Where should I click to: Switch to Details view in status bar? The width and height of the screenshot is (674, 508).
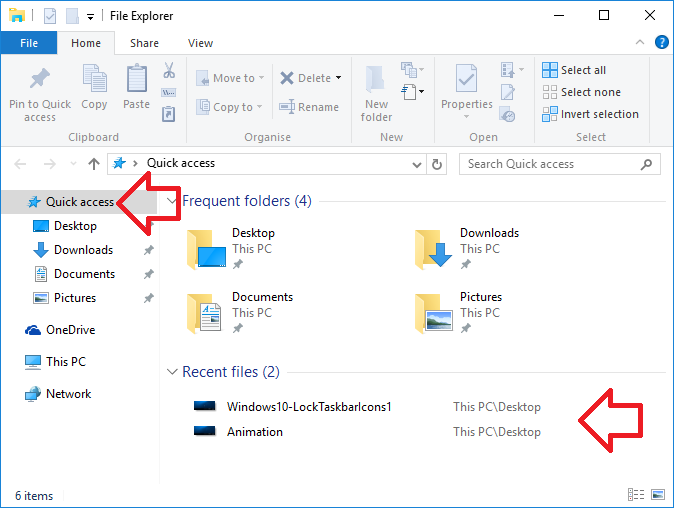636,495
